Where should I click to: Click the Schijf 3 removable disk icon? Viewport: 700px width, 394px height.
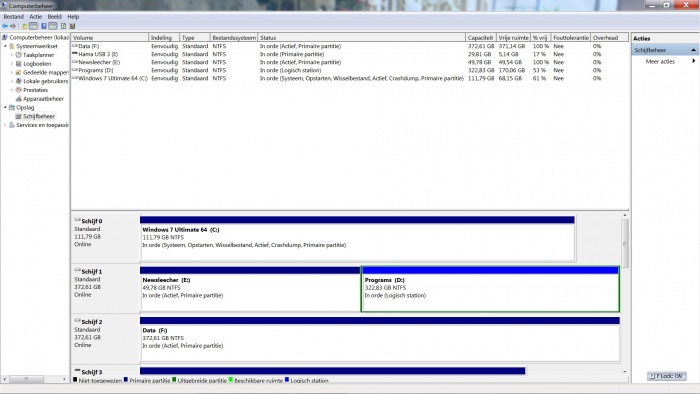point(78,371)
